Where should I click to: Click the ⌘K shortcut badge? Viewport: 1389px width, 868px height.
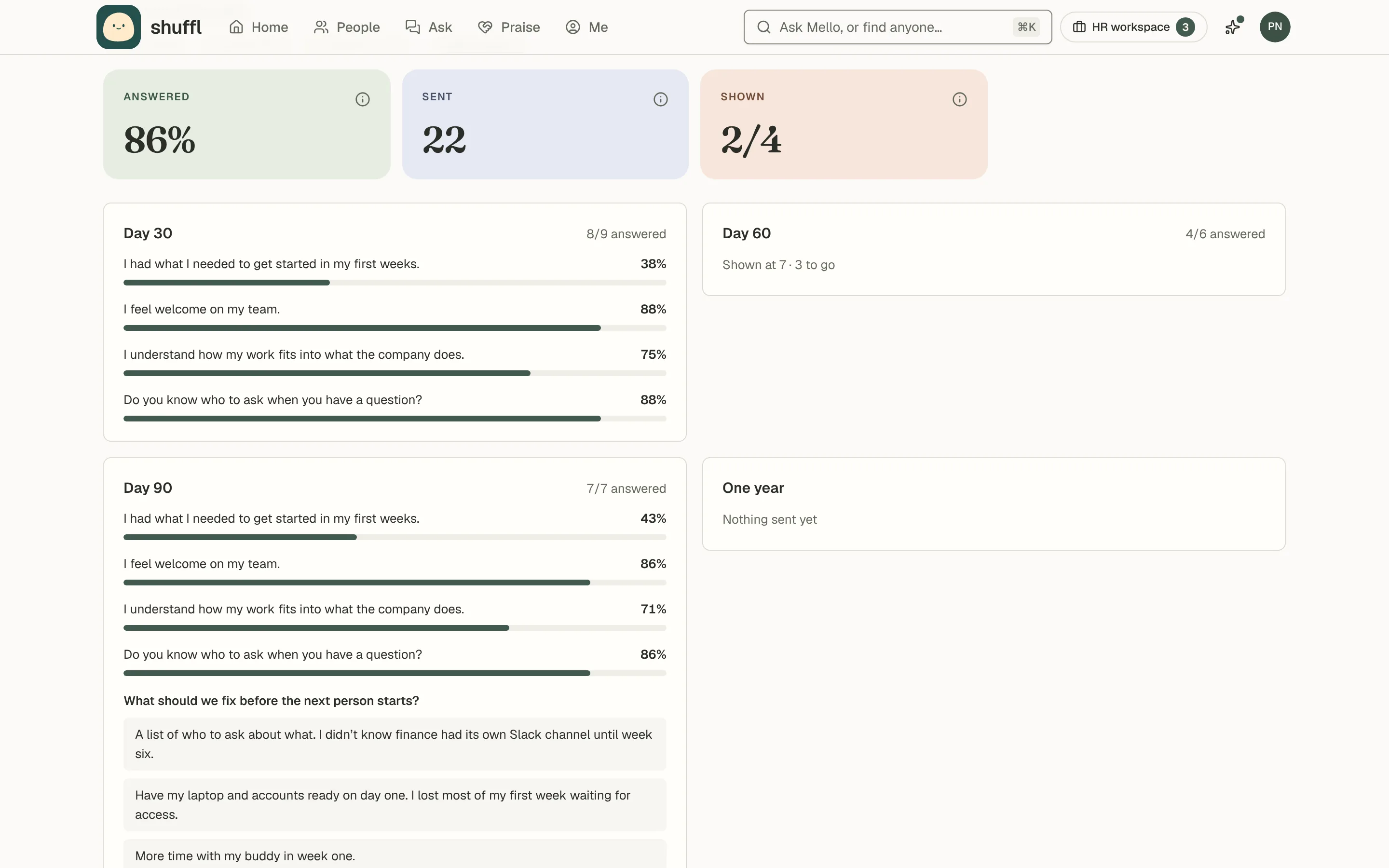tap(1026, 27)
